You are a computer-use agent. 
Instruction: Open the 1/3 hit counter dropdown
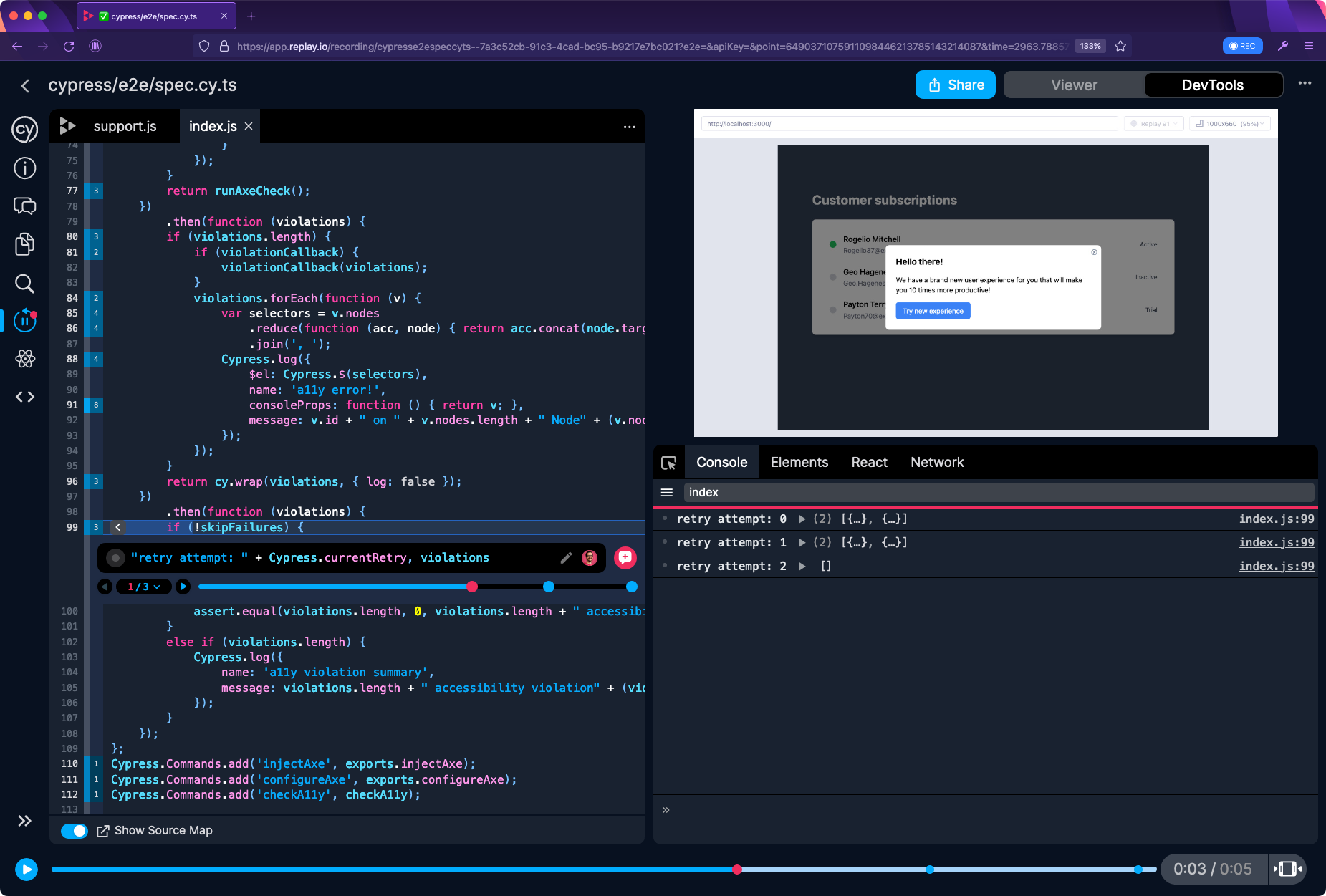[143, 587]
